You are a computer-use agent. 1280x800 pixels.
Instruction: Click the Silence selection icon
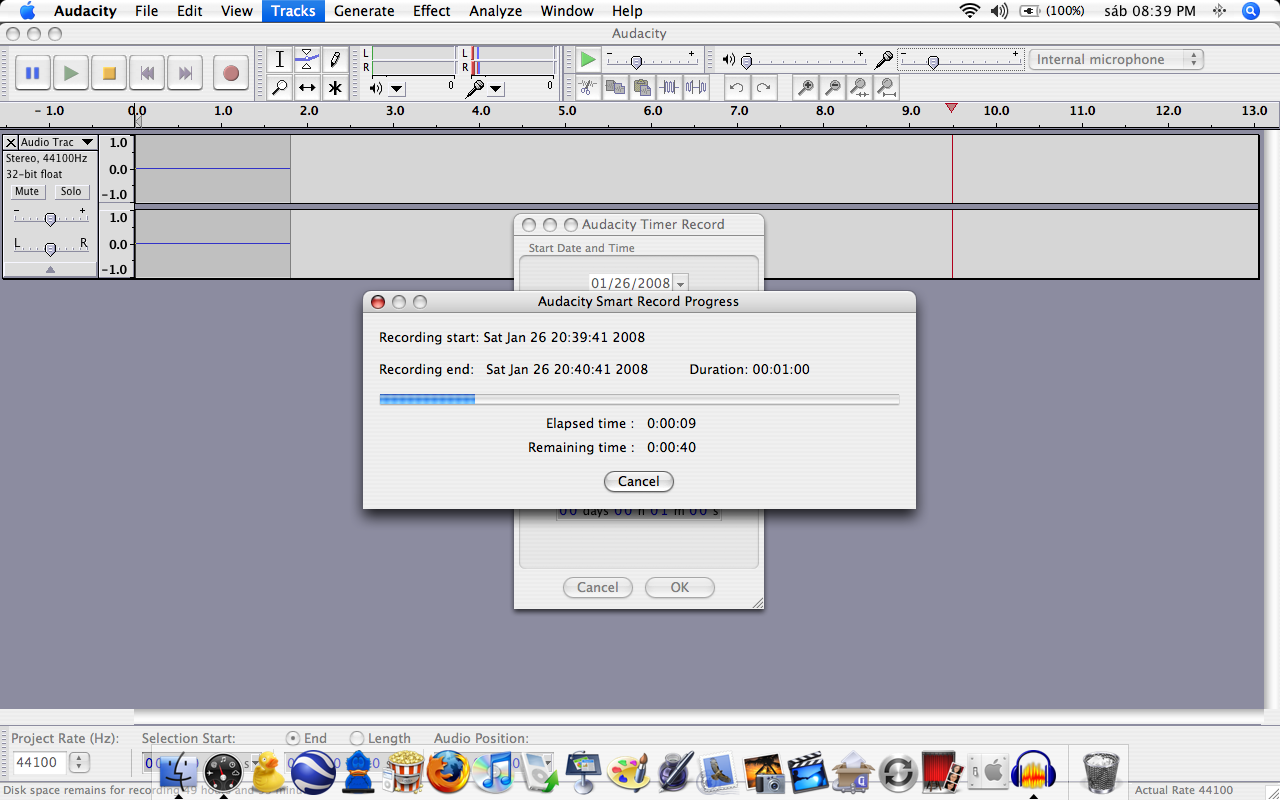tap(696, 88)
